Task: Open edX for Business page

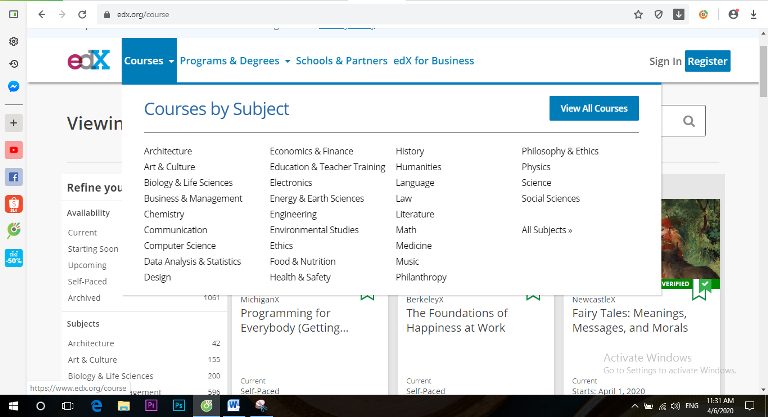Action: tap(433, 61)
